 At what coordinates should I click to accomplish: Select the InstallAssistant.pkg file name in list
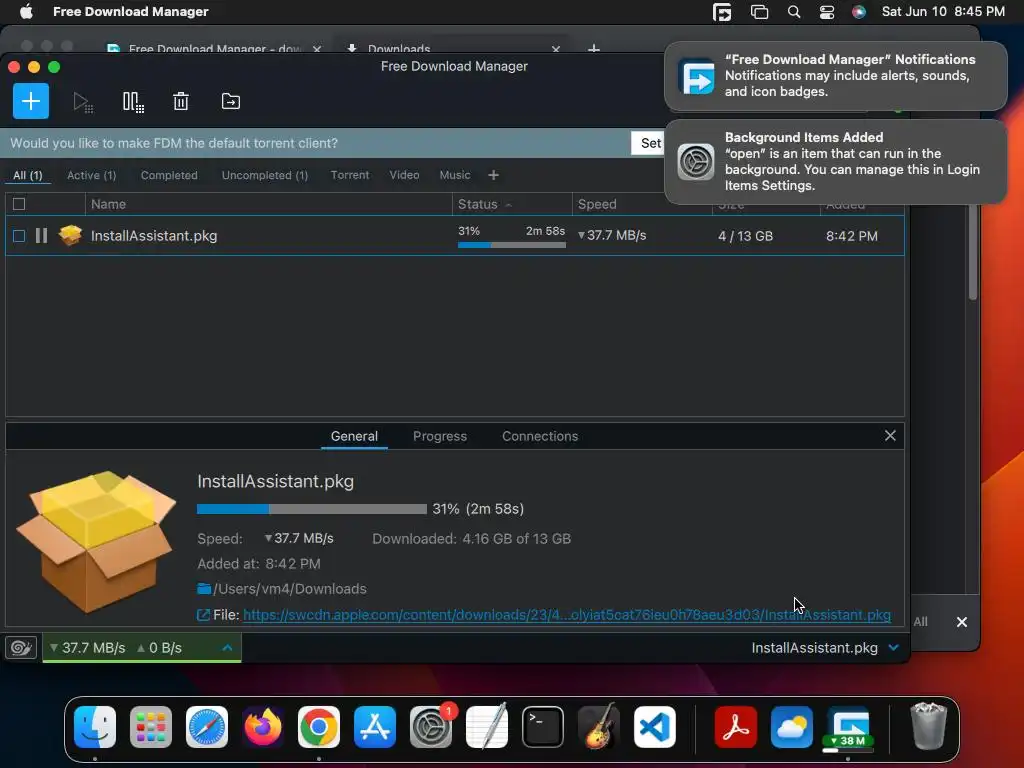point(154,236)
